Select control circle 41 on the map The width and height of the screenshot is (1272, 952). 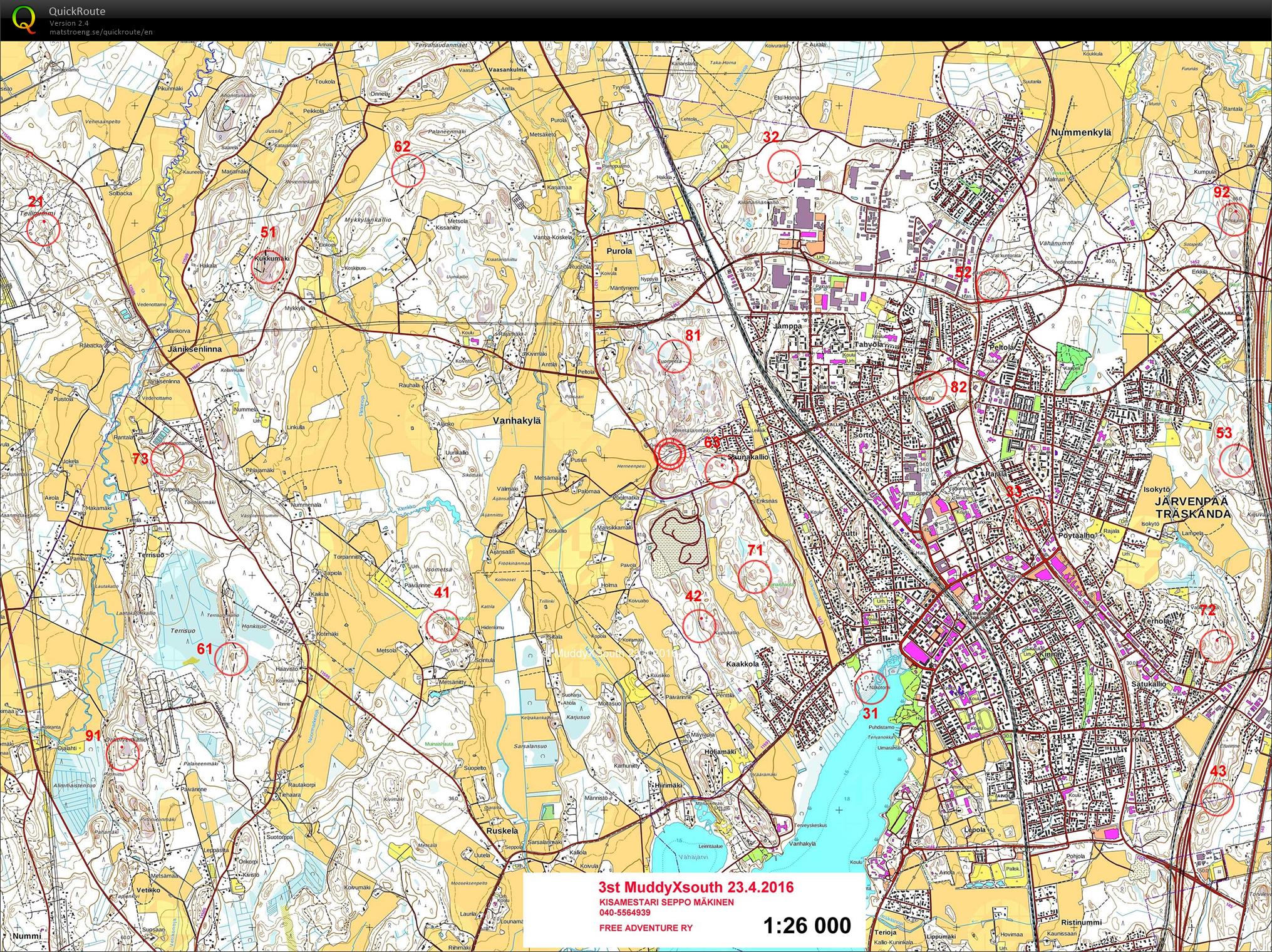pos(442,625)
